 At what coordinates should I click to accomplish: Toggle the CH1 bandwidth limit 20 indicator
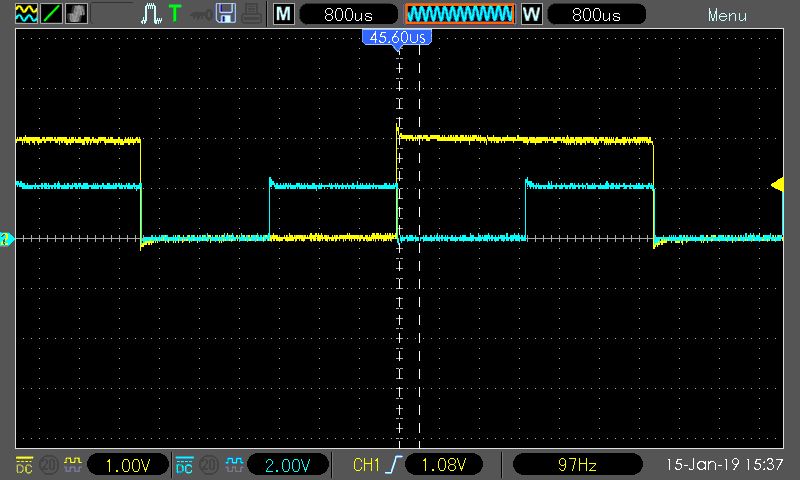(47, 465)
